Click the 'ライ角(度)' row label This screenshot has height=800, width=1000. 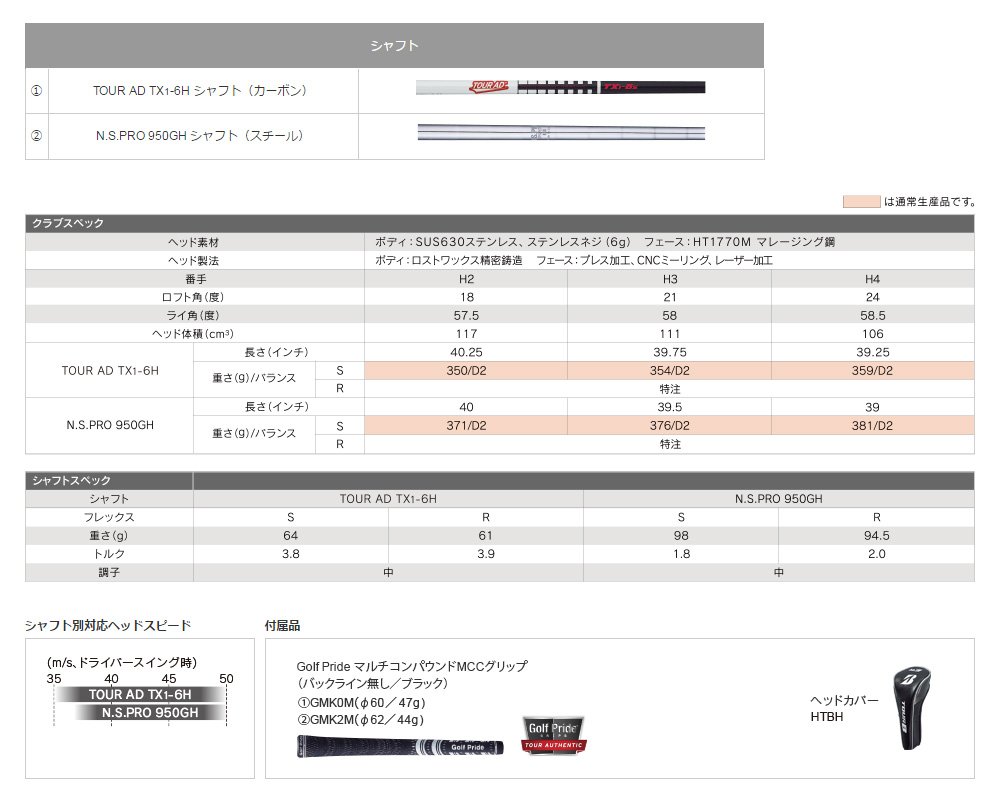(193, 315)
